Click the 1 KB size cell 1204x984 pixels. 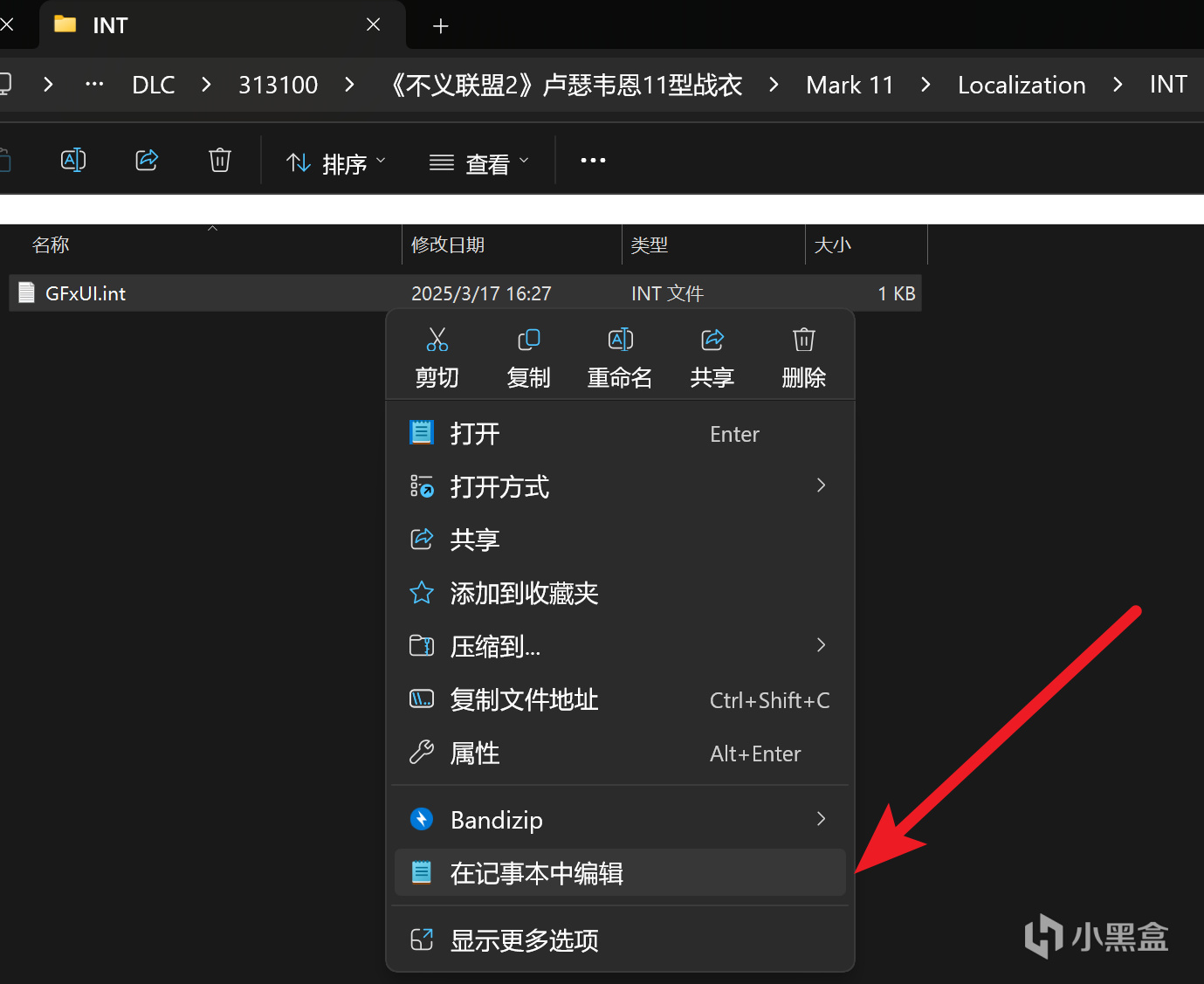click(897, 293)
